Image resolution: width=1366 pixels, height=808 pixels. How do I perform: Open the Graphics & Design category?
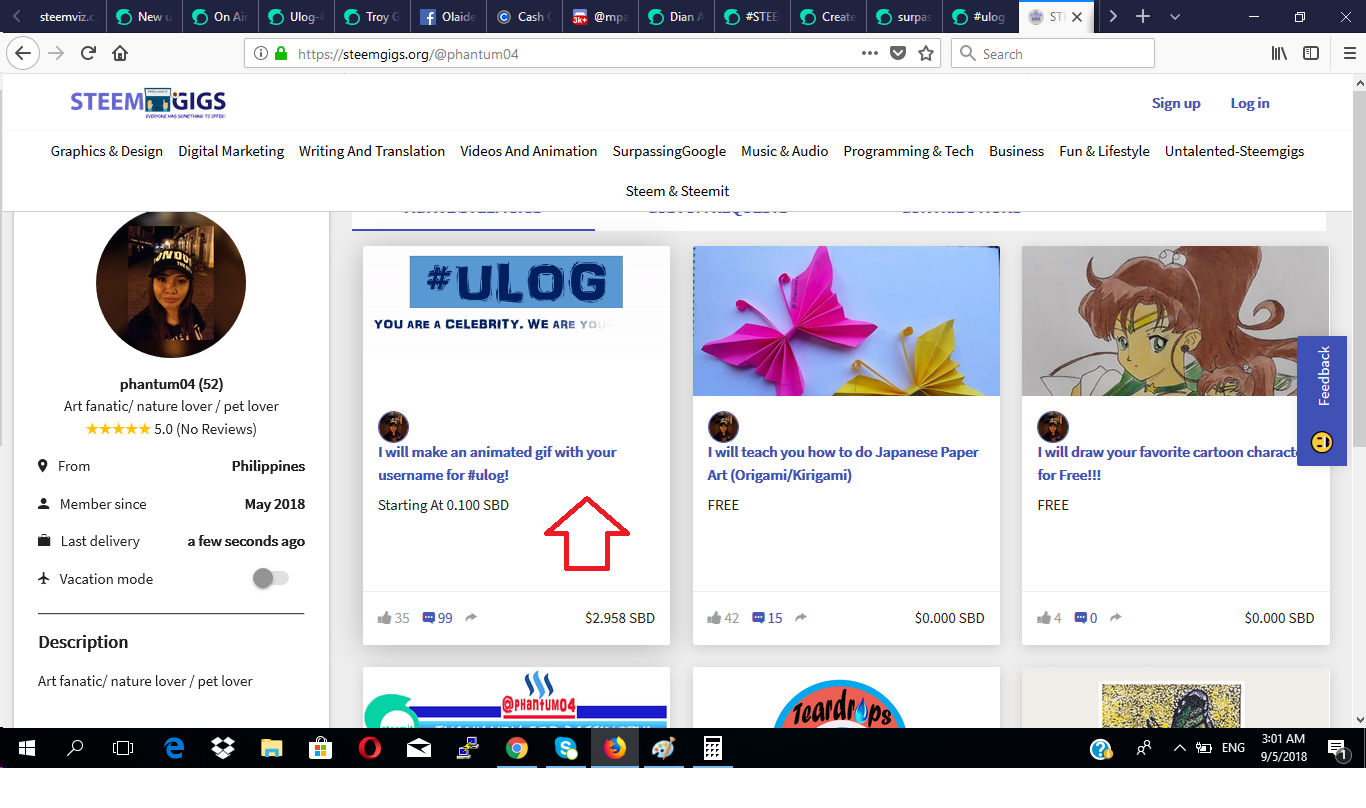(x=107, y=151)
